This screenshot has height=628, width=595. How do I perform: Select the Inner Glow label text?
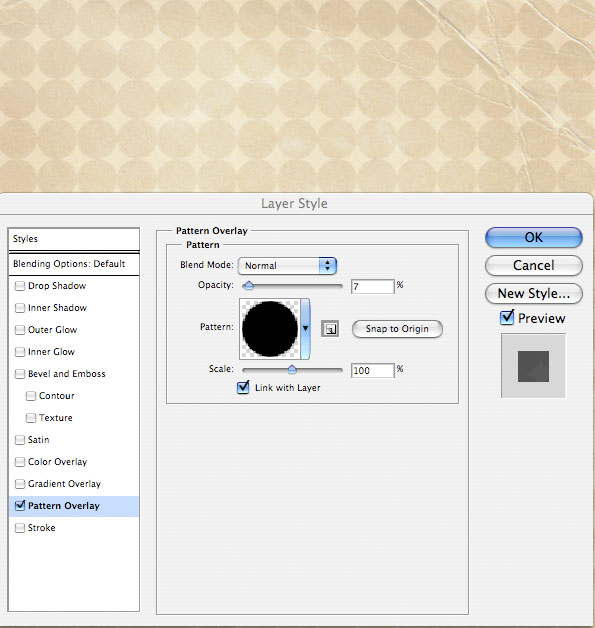51,352
